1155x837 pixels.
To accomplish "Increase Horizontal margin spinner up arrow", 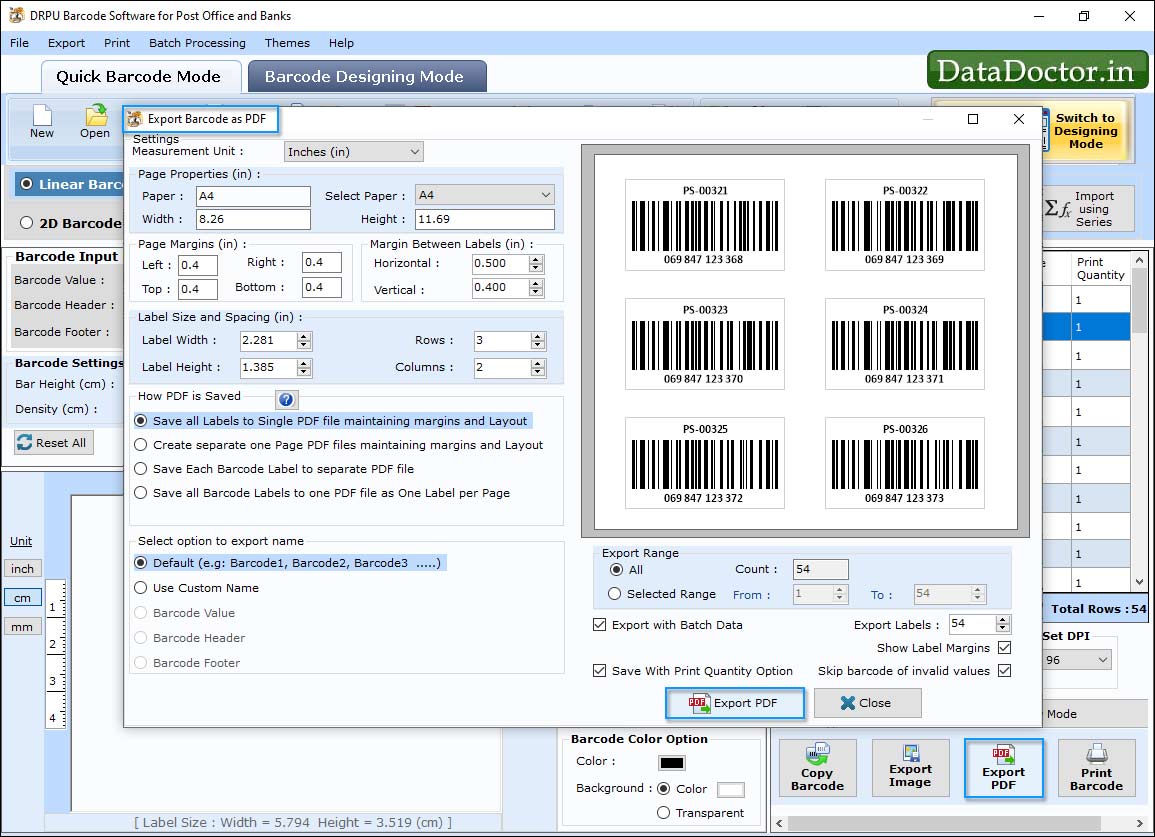I will 536,259.
